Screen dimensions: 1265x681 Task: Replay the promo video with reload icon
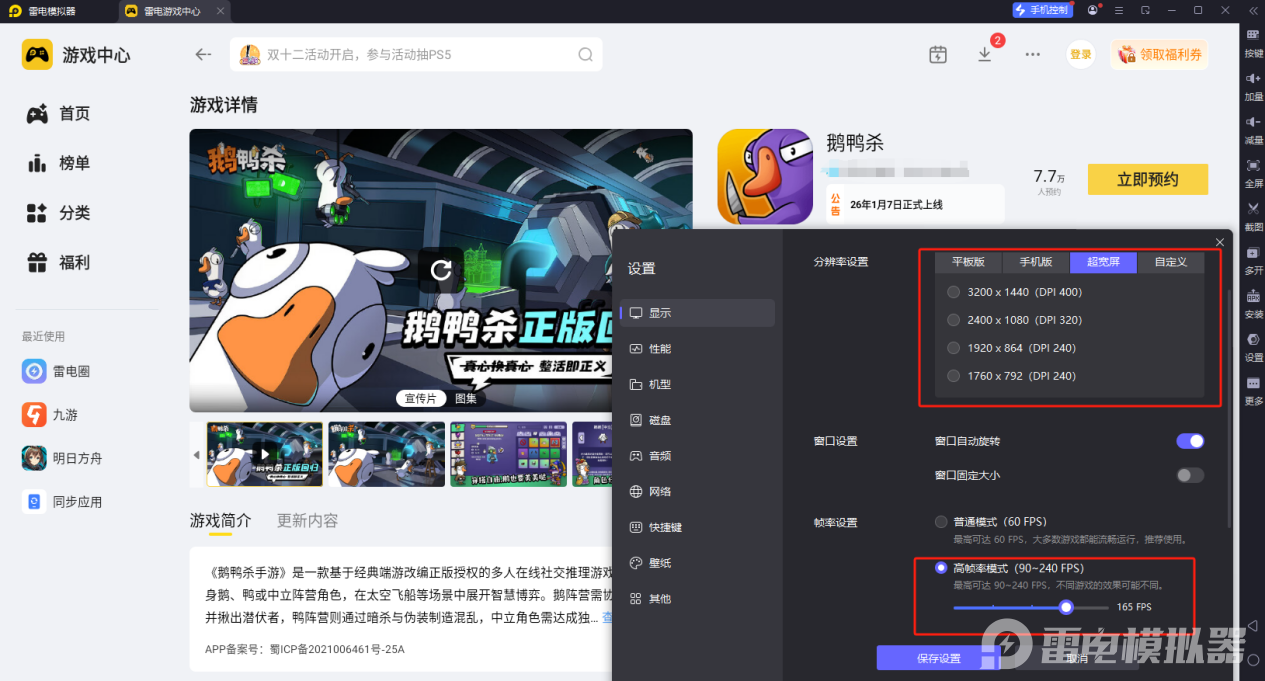(x=441, y=270)
